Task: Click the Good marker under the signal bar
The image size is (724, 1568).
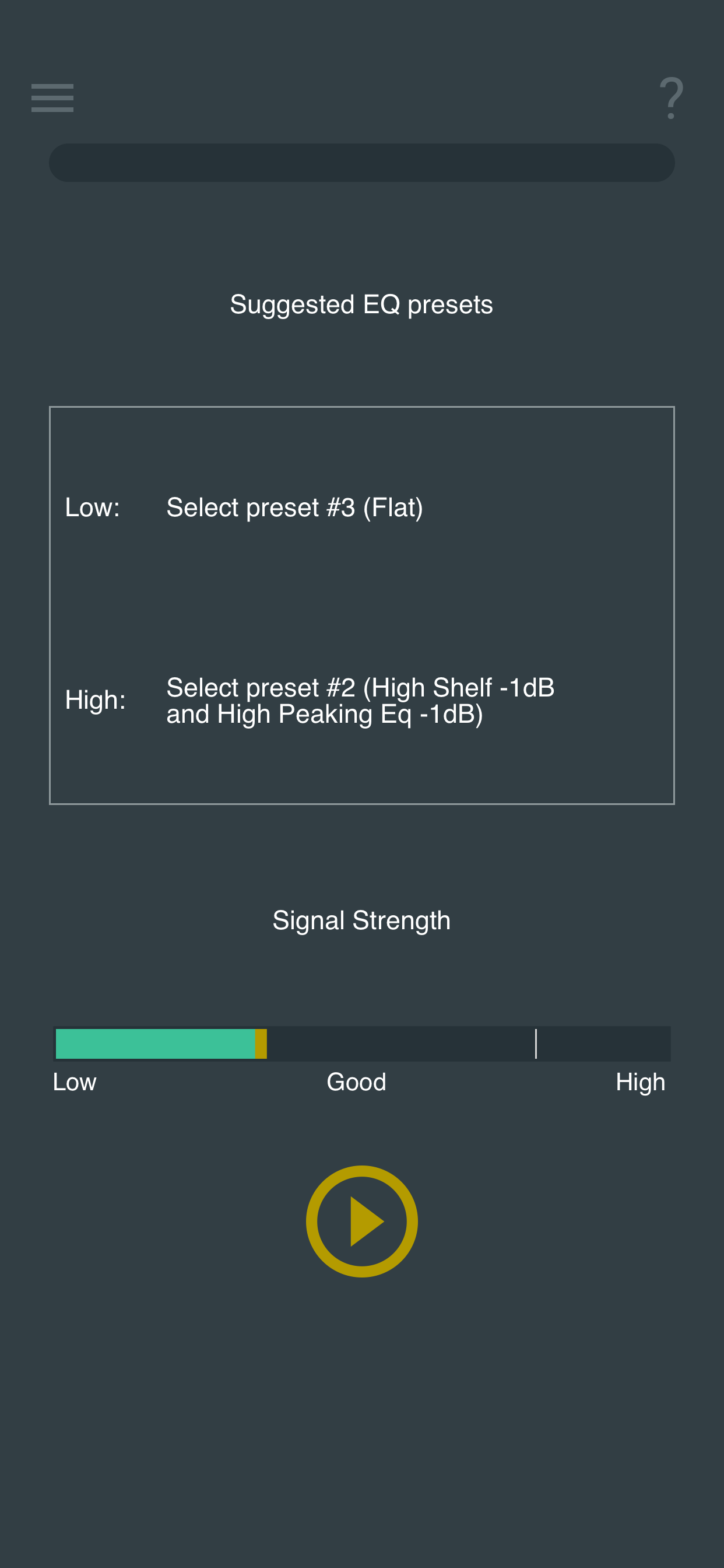Action: [356, 1081]
